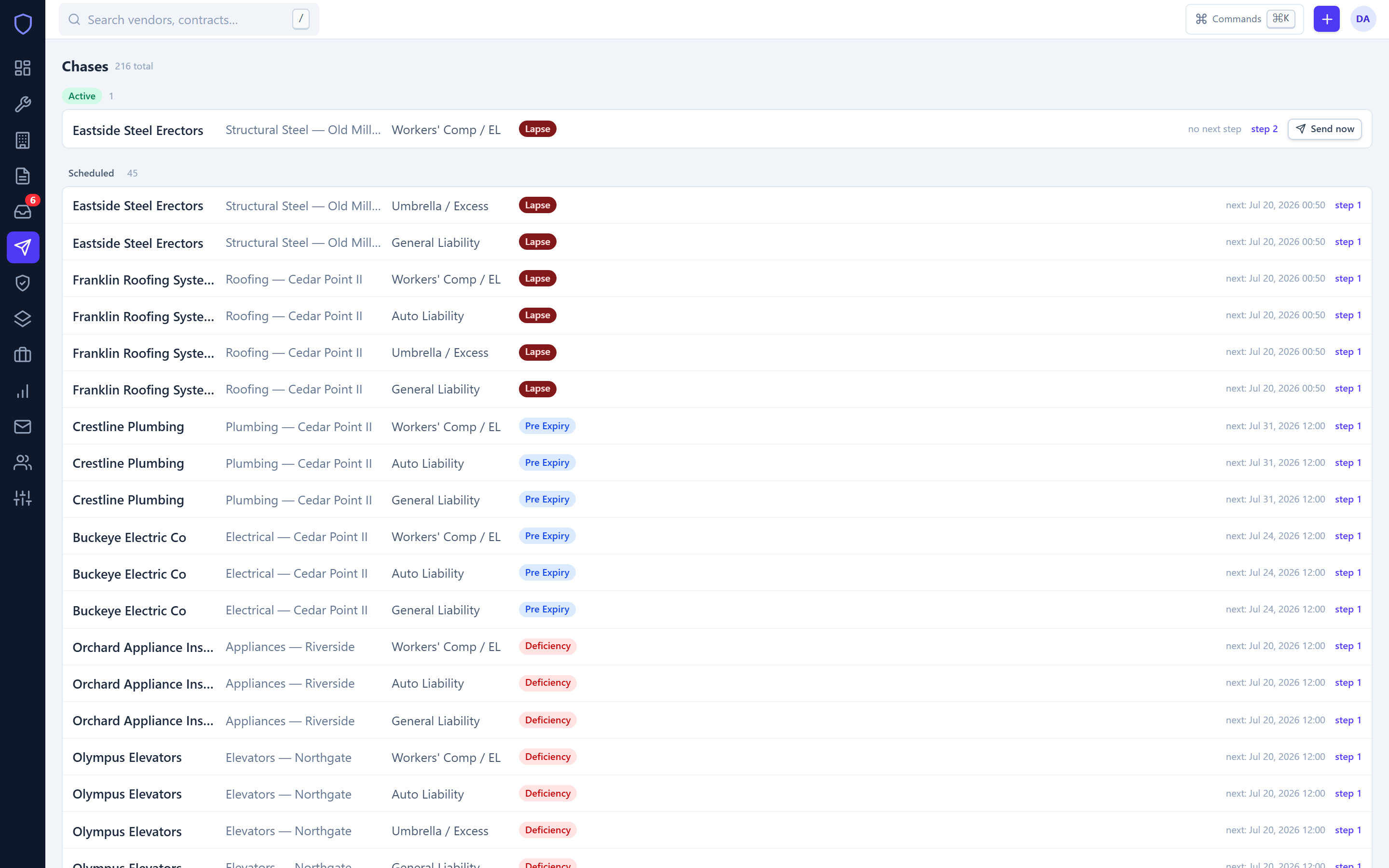Click the Chases page heading

85,67
